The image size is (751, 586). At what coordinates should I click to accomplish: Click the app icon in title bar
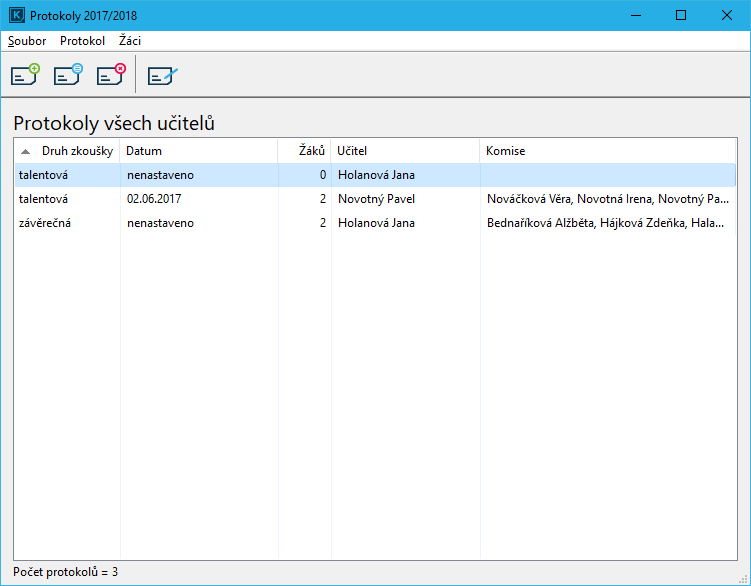[x=15, y=16]
